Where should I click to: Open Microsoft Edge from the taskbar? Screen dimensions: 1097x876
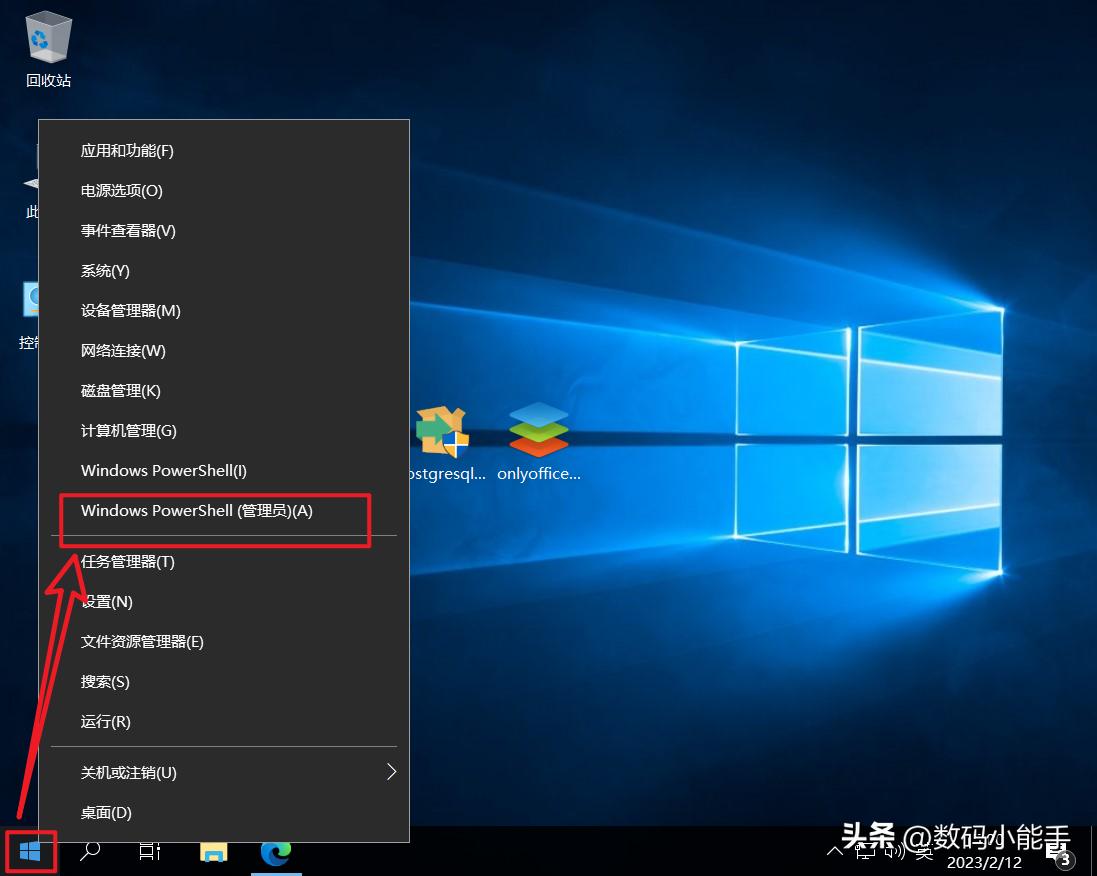(x=276, y=852)
